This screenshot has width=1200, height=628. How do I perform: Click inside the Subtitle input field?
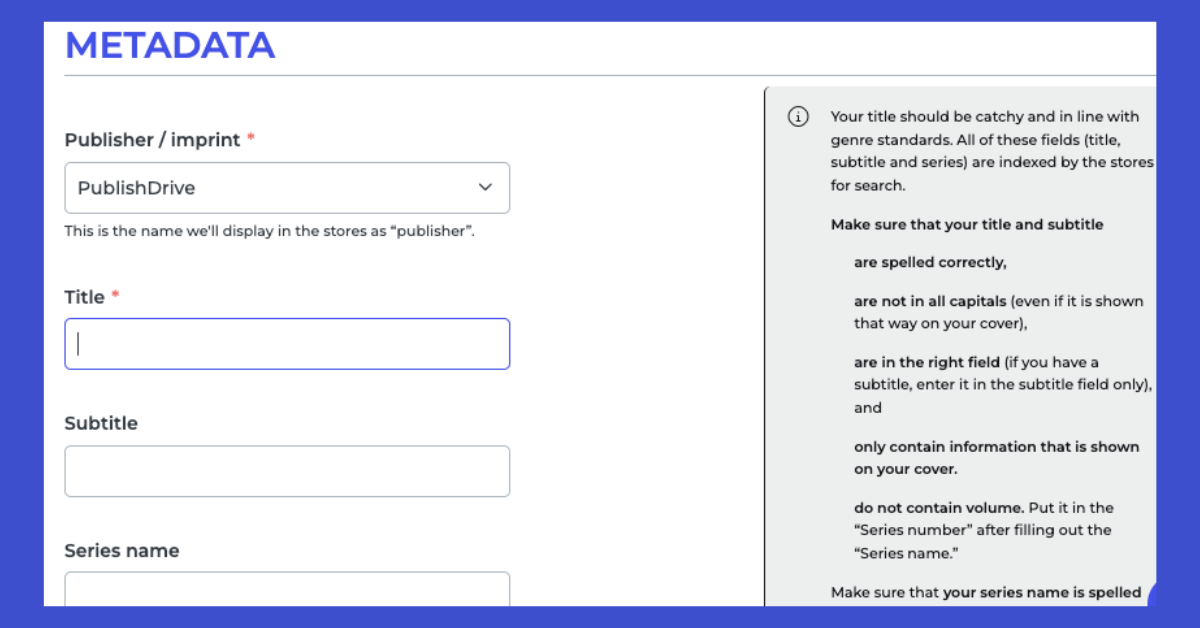[287, 470]
